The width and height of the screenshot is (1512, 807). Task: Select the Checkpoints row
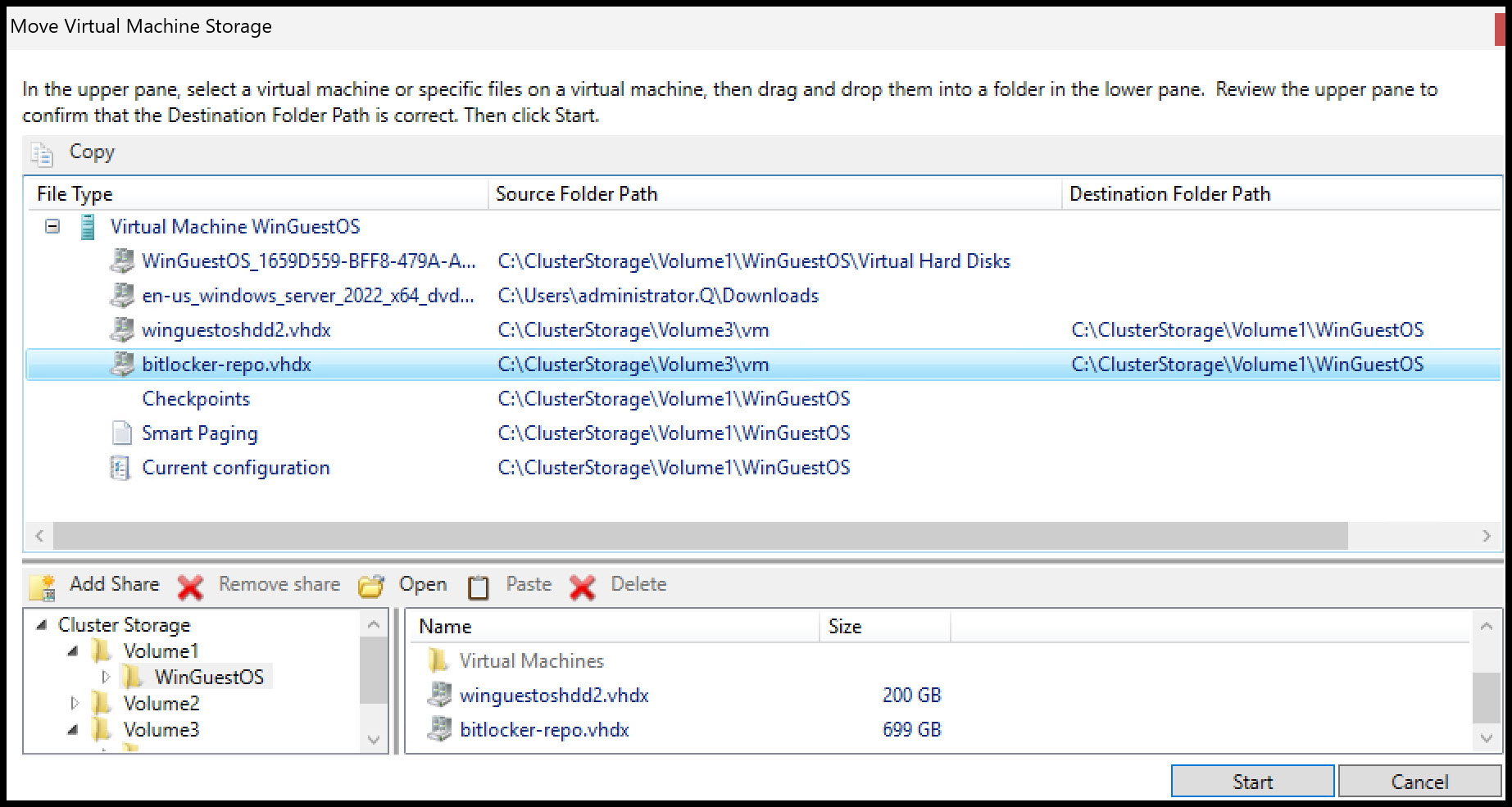click(764, 399)
